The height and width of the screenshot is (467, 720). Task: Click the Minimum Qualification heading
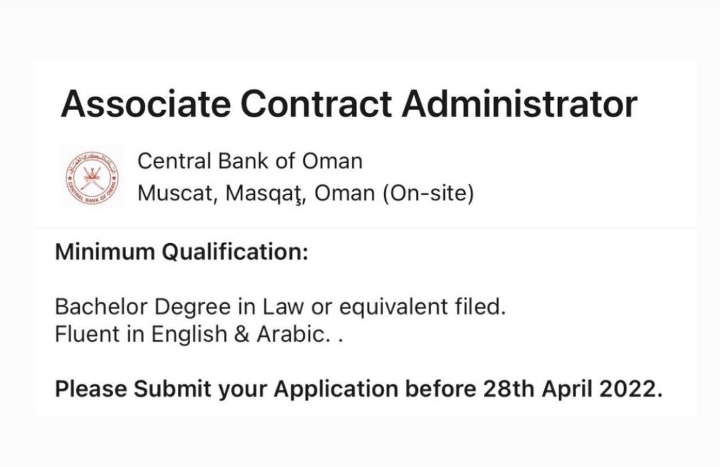[181, 252]
